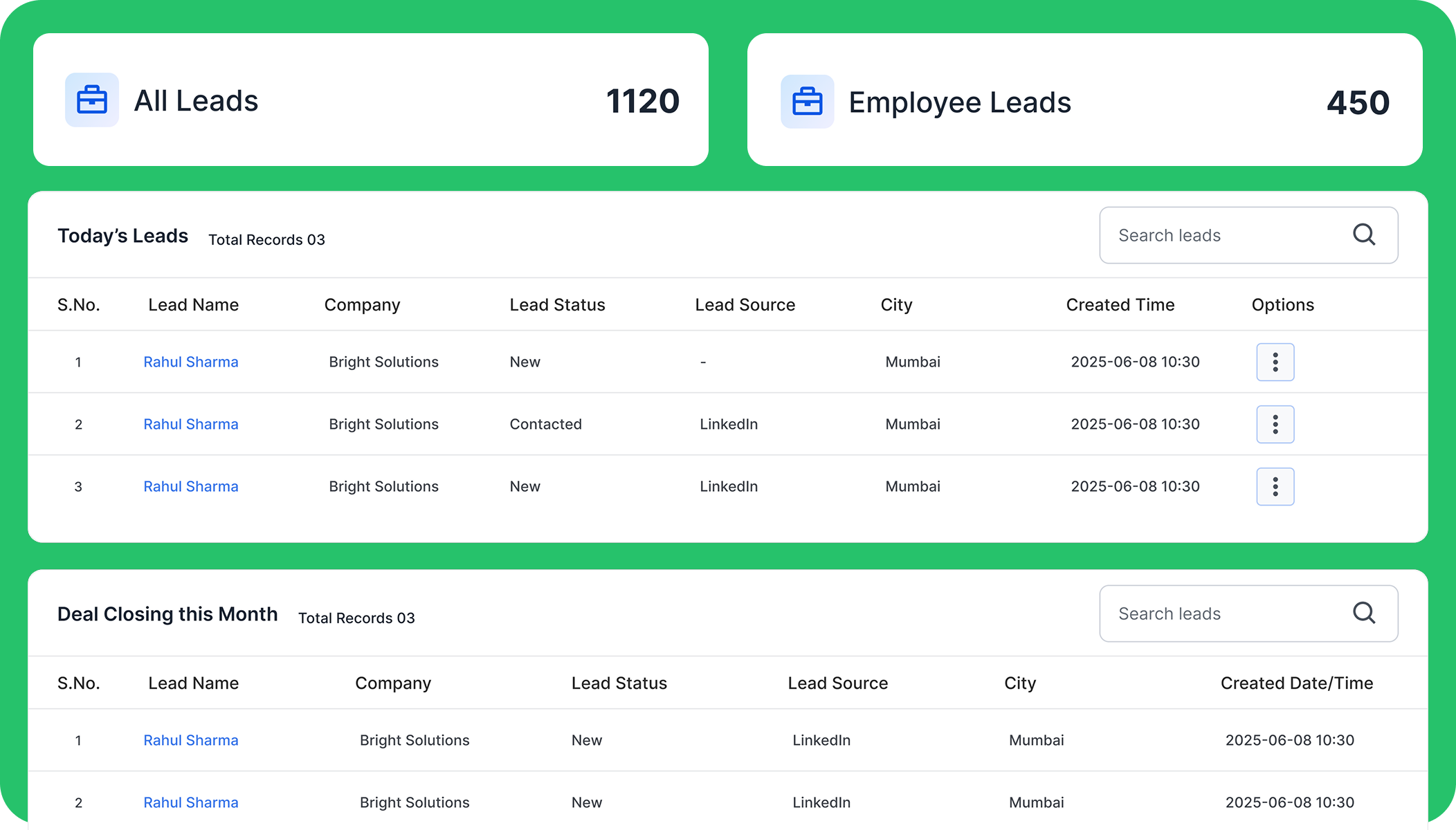The height and width of the screenshot is (830, 1456).
Task: Open options menu for third Today's lead
Action: point(1275,486)
